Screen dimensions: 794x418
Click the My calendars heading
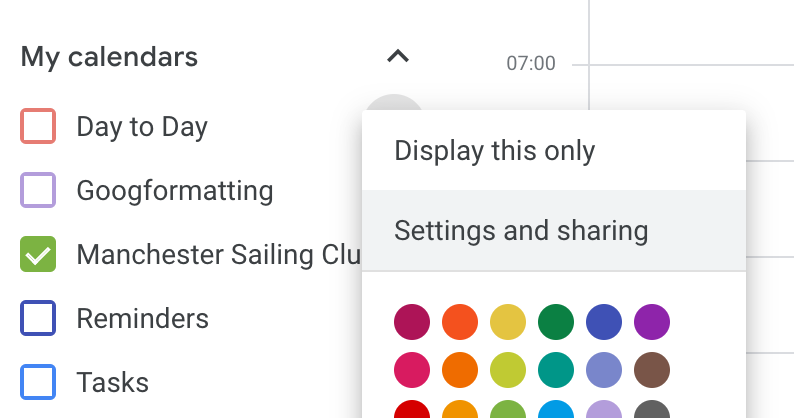pyautogui.click(x=109, y=57)
